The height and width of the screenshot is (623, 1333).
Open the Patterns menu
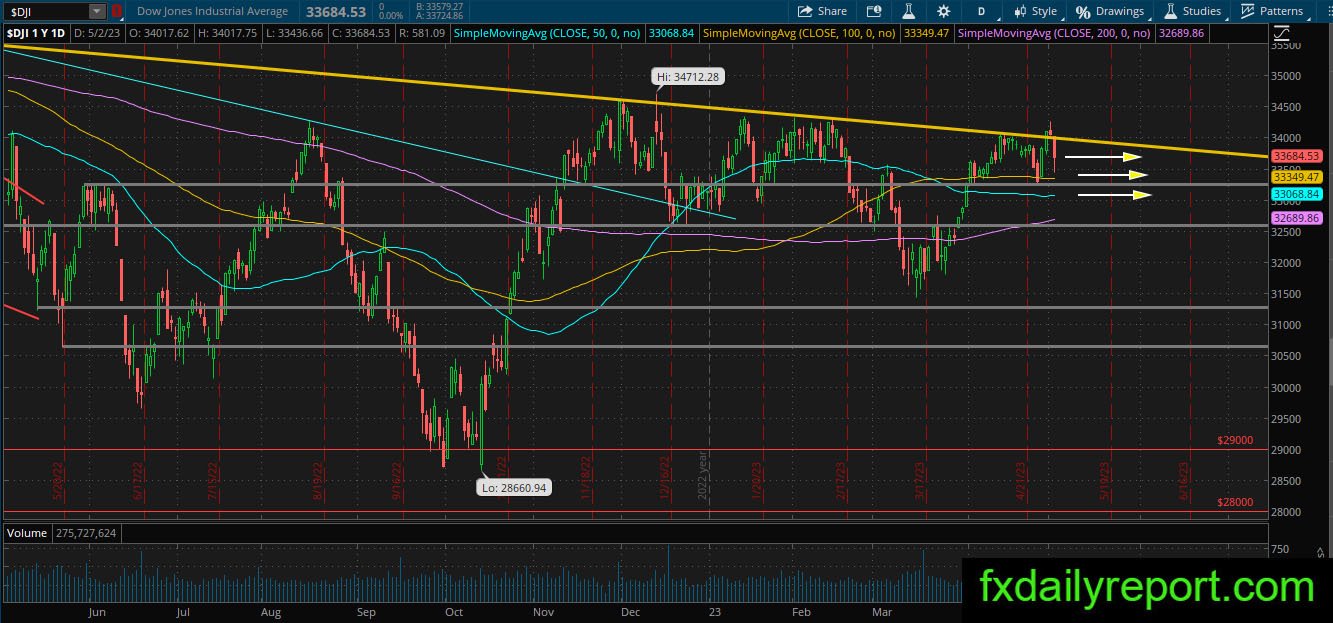(1271, 11)
